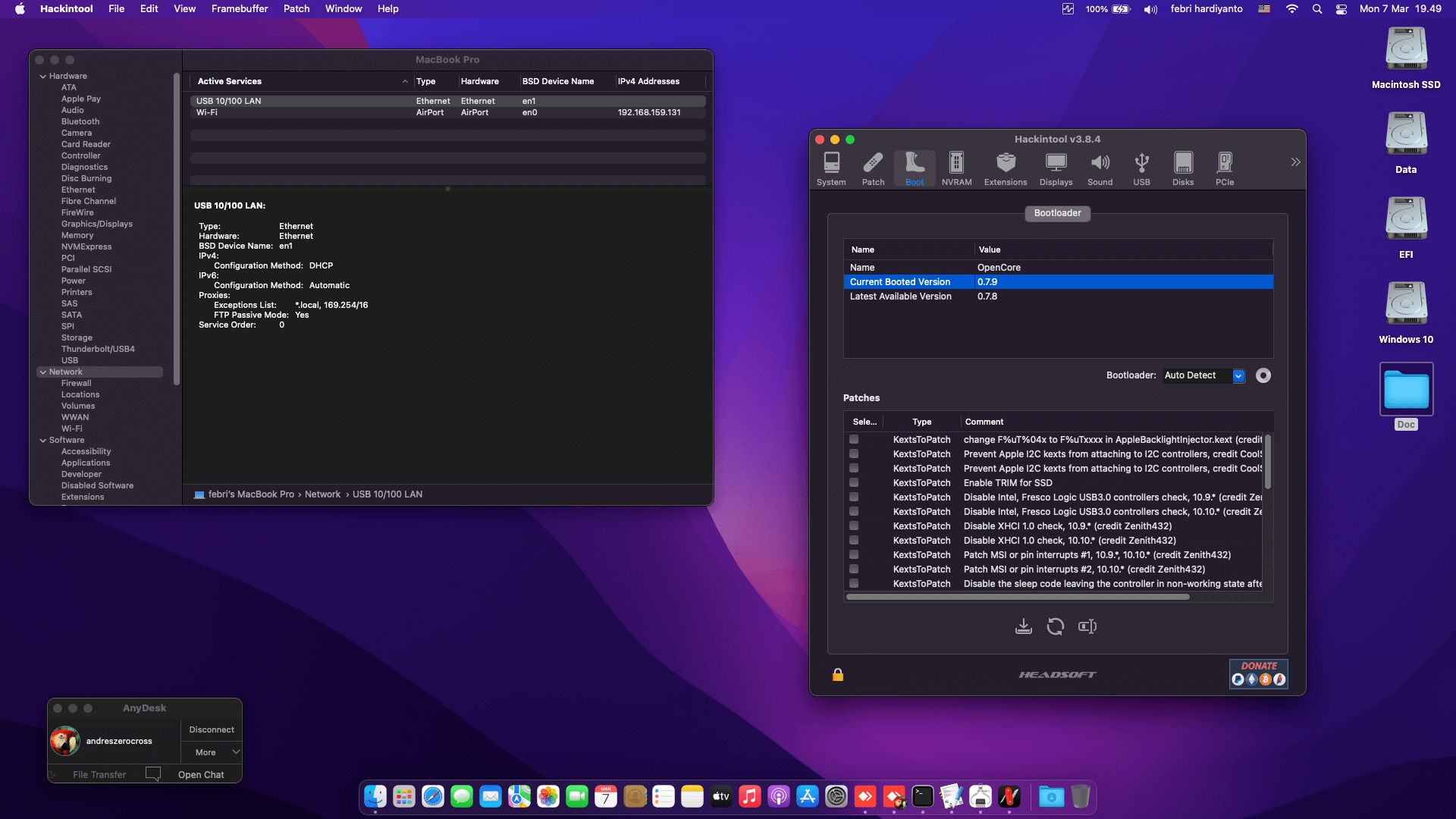Click the refresh icon below the Patches list
This screenshot has height=819, width=1456.
tap(1056, 626)
